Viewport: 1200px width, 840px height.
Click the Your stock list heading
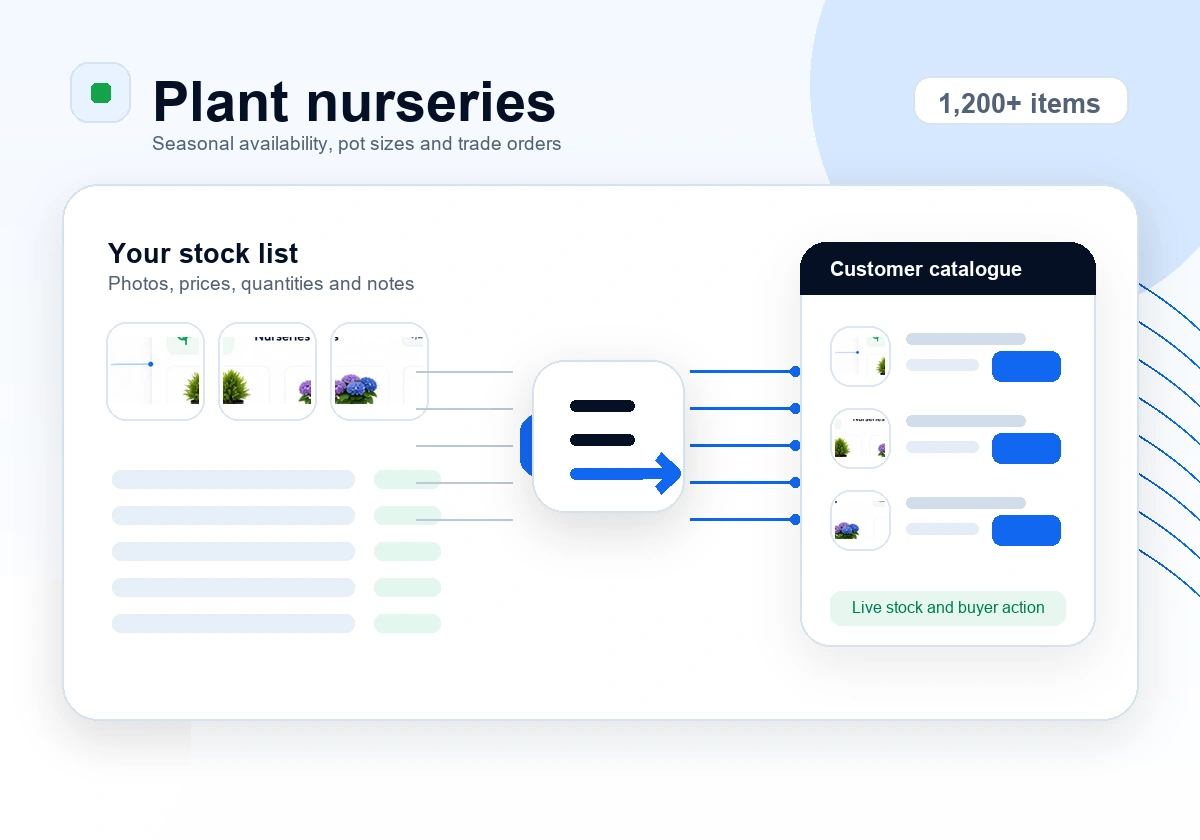pos(203,253)
